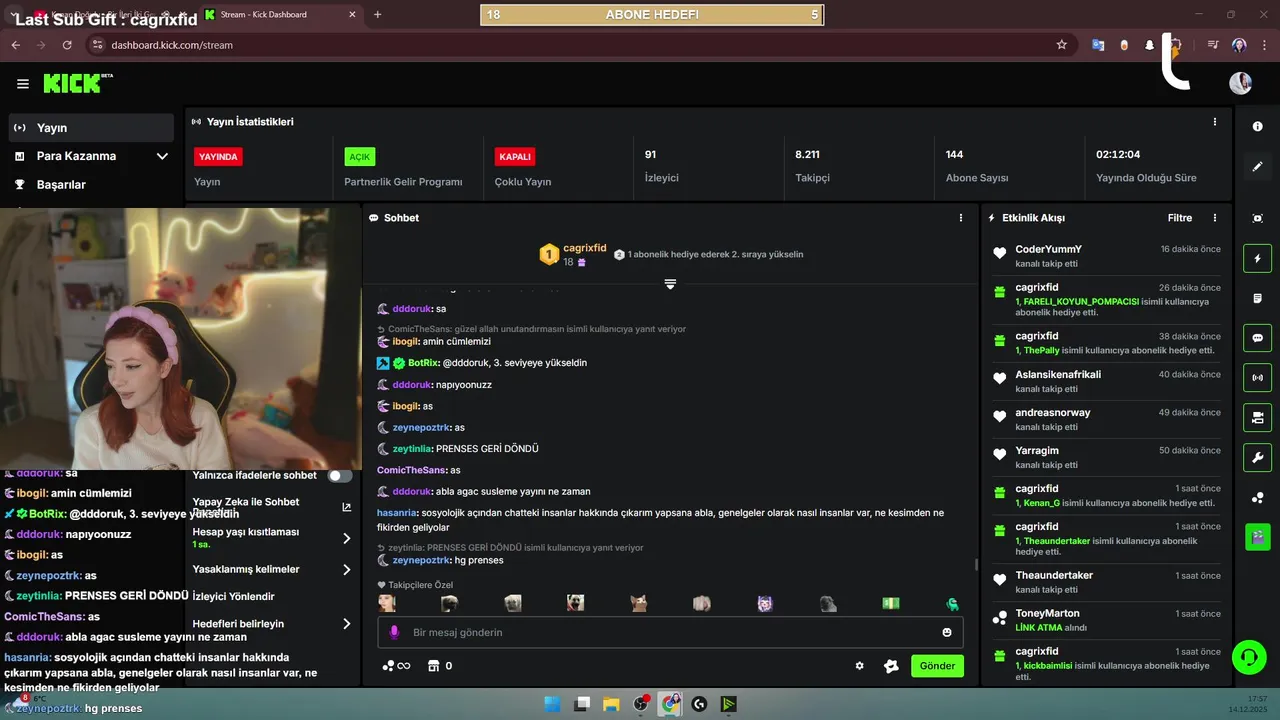Click the KICK logo
Screen dimensions: 1280x720
77,83
